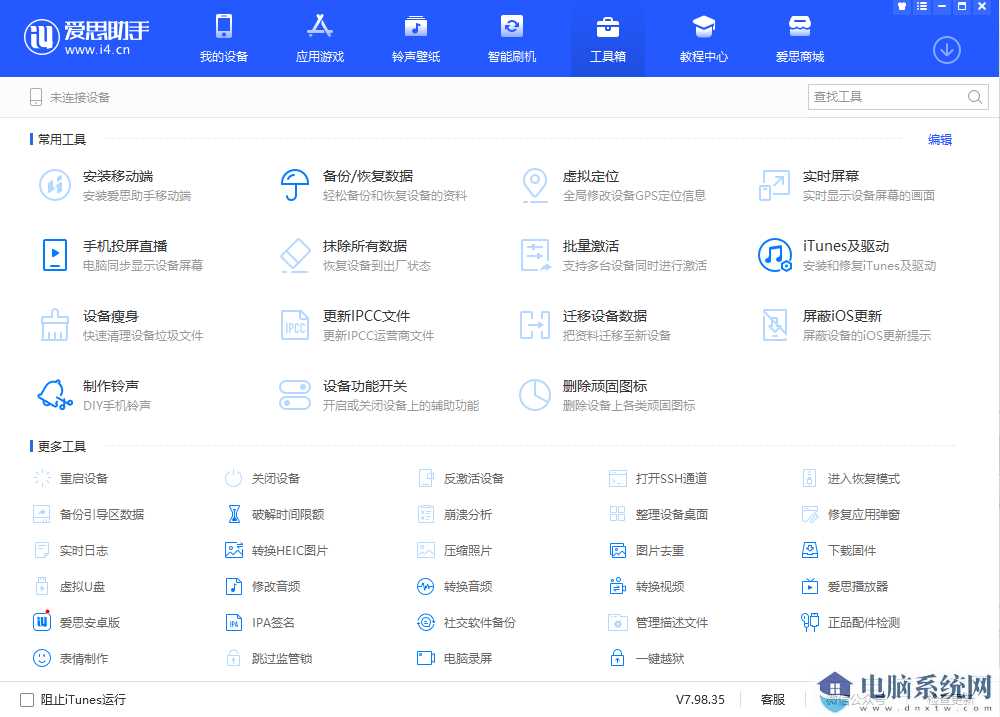This screenshot has width=1000, height=717.
Task: Click IPA签名 tool icon
Action: [234, 622]
